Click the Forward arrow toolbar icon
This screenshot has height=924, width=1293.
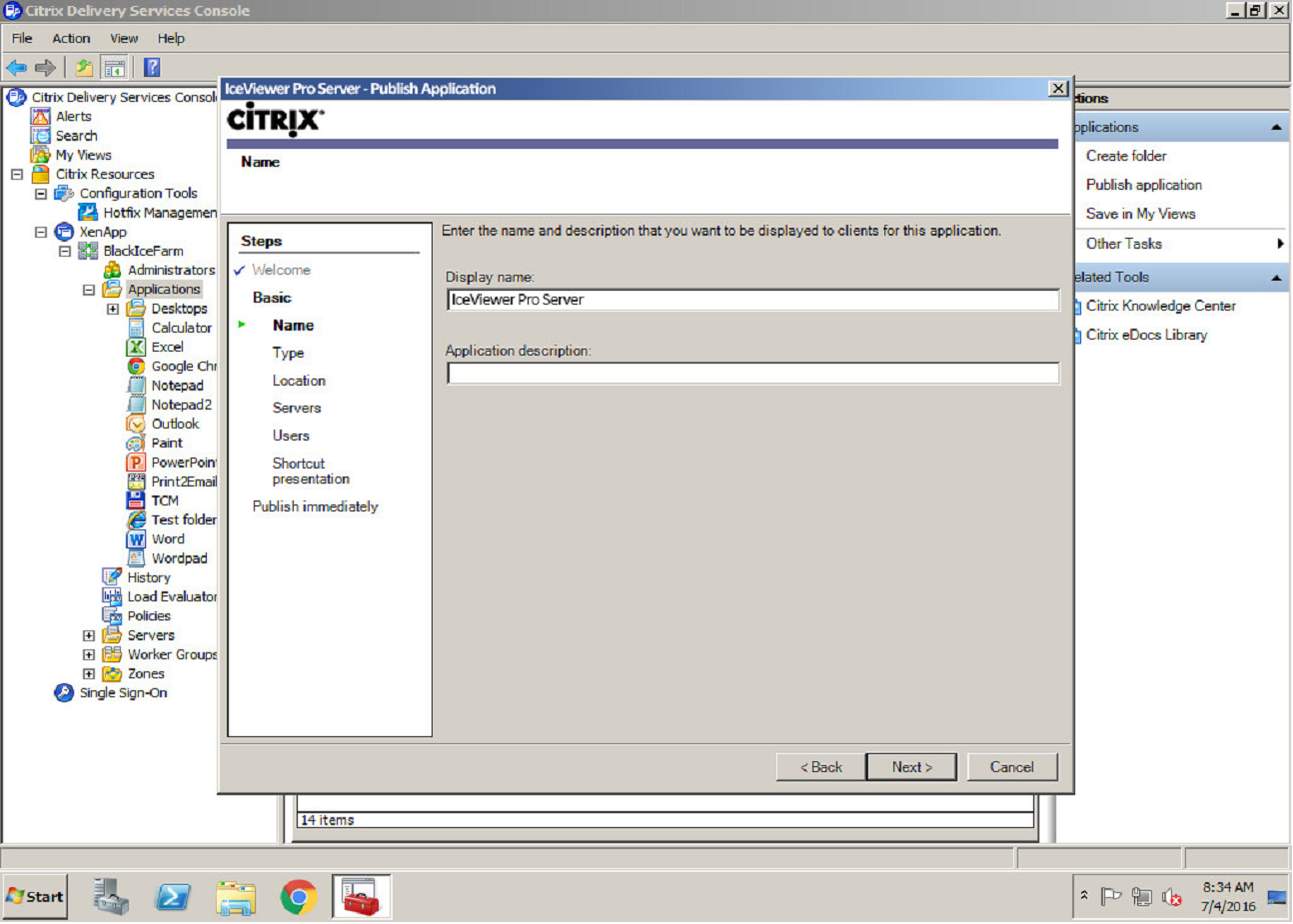tap(46, 68)
